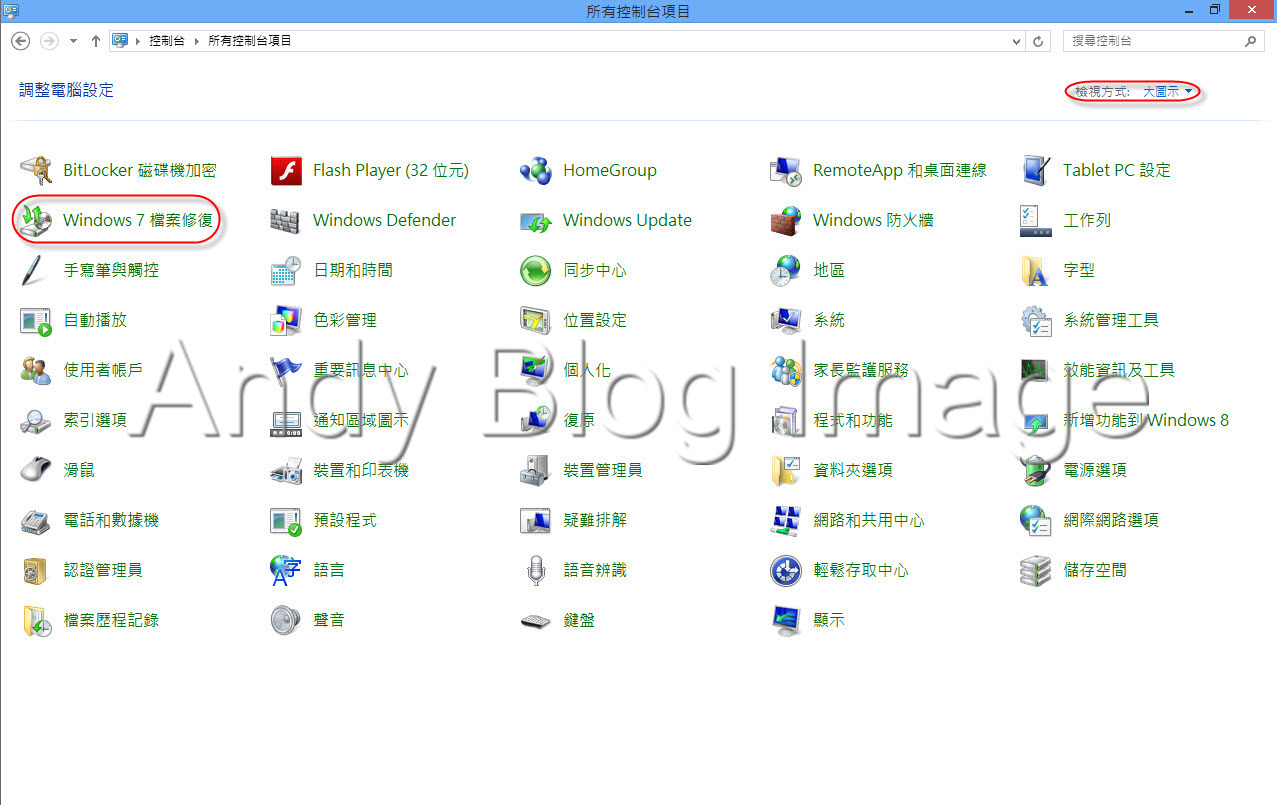Click the 控制台 breadcrumb segment
The image size is (1277, 805).
pyautogui.click(x=167, y=41)
